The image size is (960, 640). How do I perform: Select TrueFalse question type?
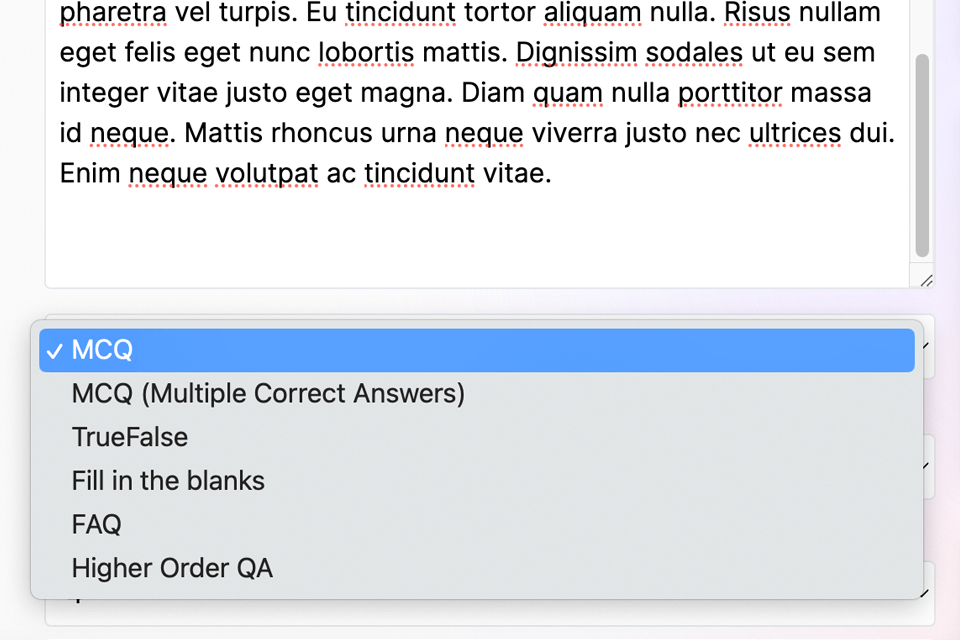[130, 437]
